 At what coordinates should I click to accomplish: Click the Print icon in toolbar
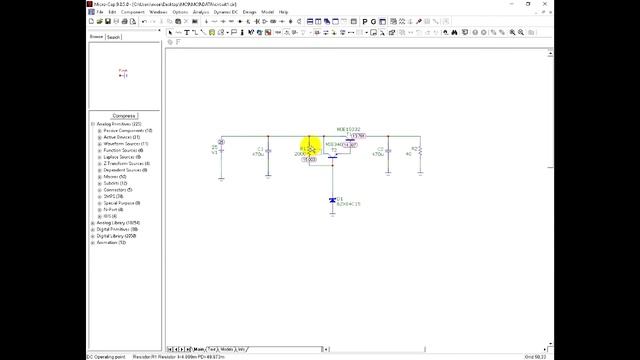[x=124, y=21]
